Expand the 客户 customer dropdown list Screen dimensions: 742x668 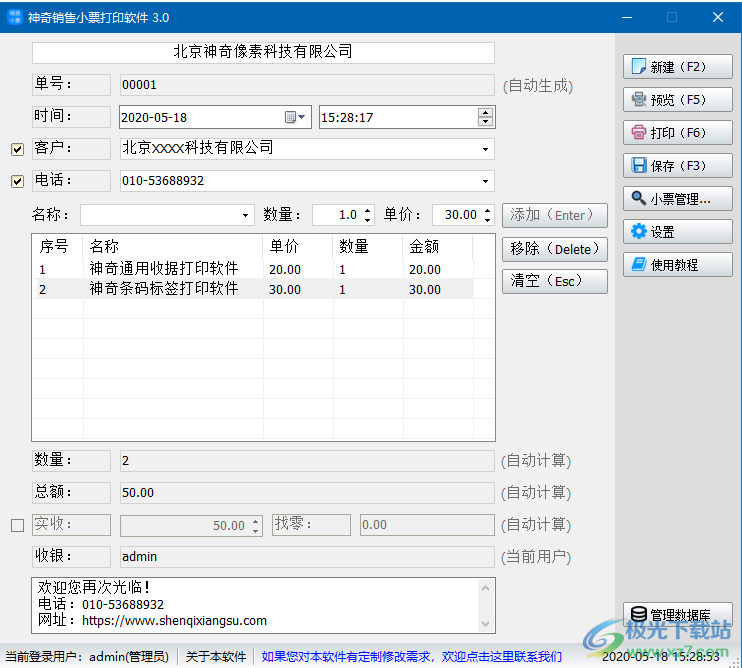[485, 149]
